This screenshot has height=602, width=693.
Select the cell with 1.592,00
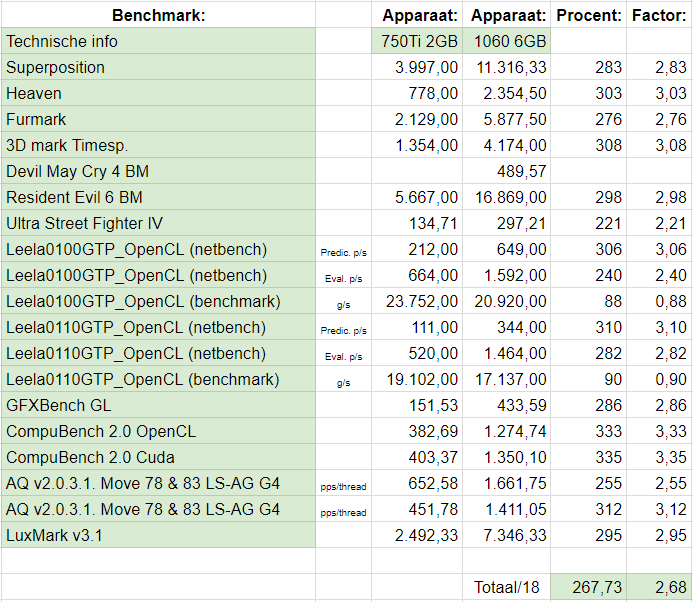click(506, 276)
